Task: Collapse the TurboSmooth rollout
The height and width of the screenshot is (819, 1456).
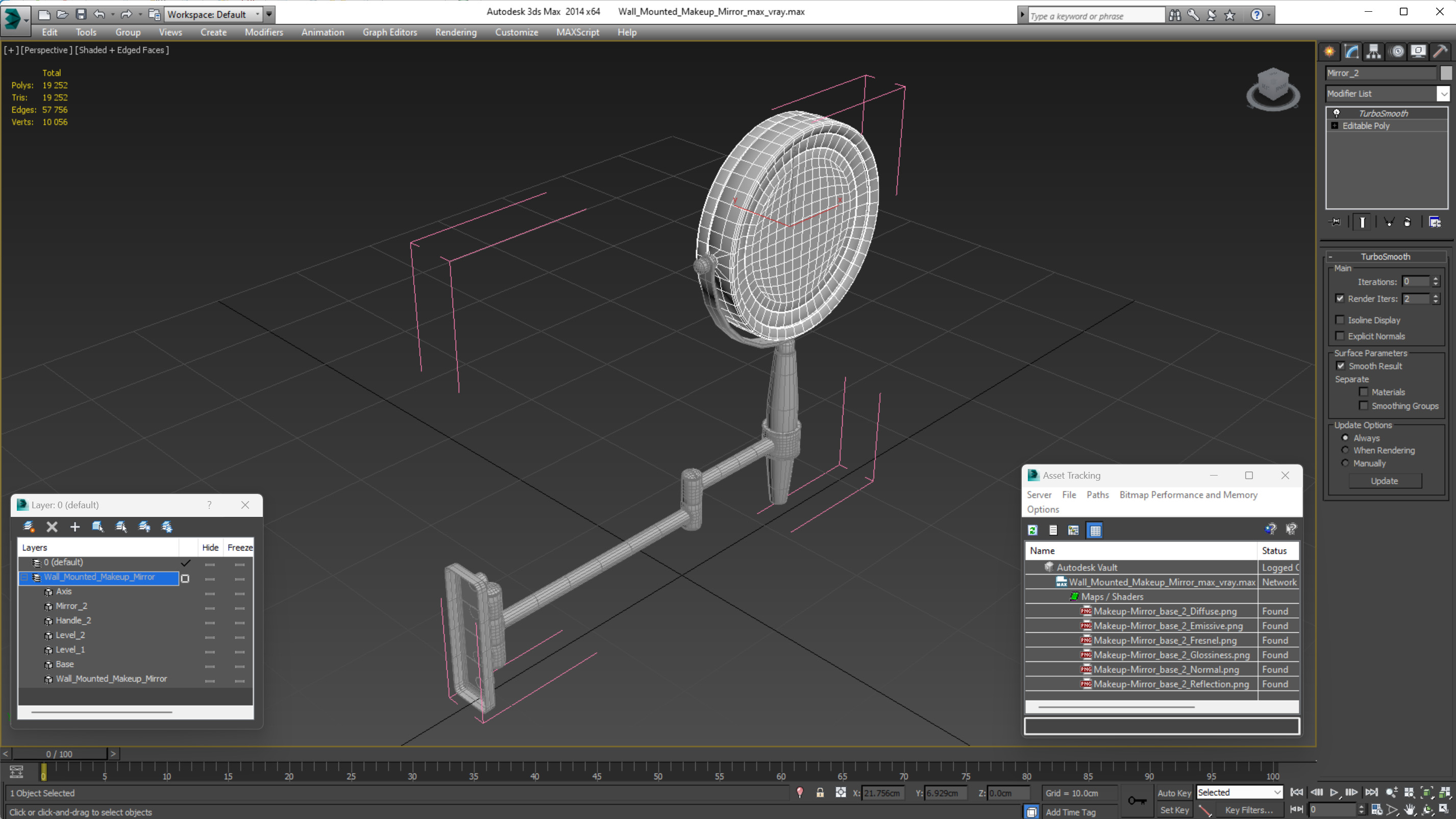Action: point(1330,257)
